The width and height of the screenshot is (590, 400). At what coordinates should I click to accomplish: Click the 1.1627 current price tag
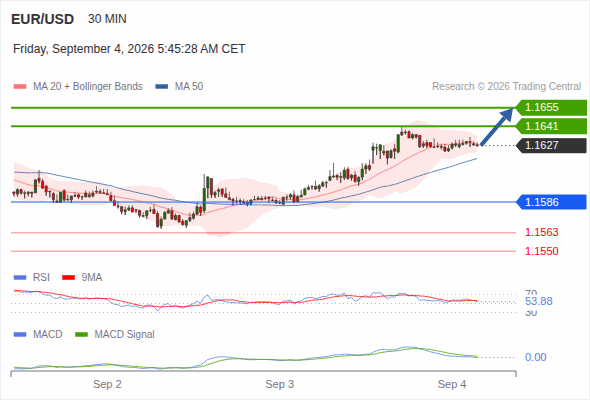click(551, 145)
